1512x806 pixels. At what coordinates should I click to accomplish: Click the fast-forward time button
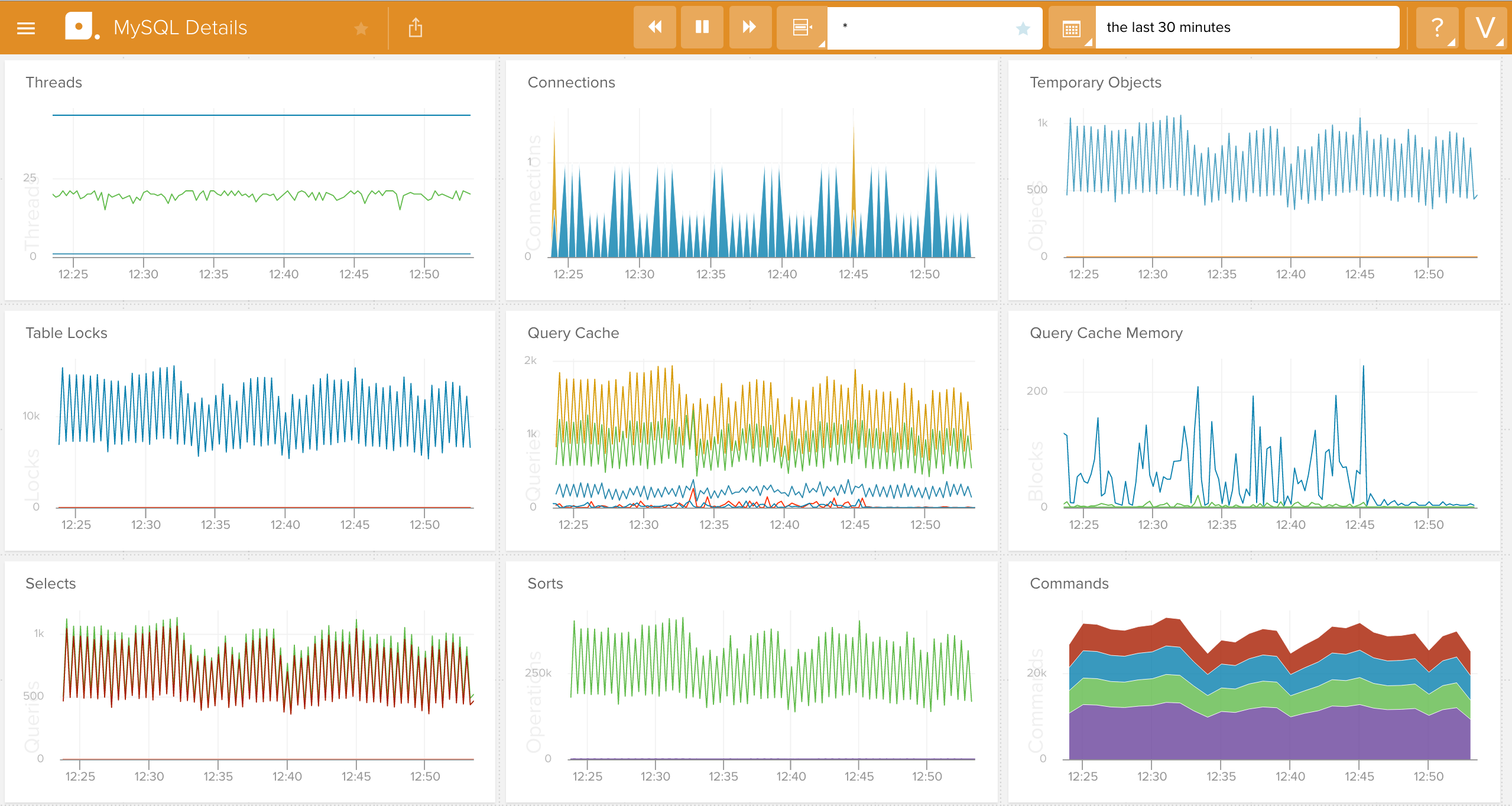[750, 27]
